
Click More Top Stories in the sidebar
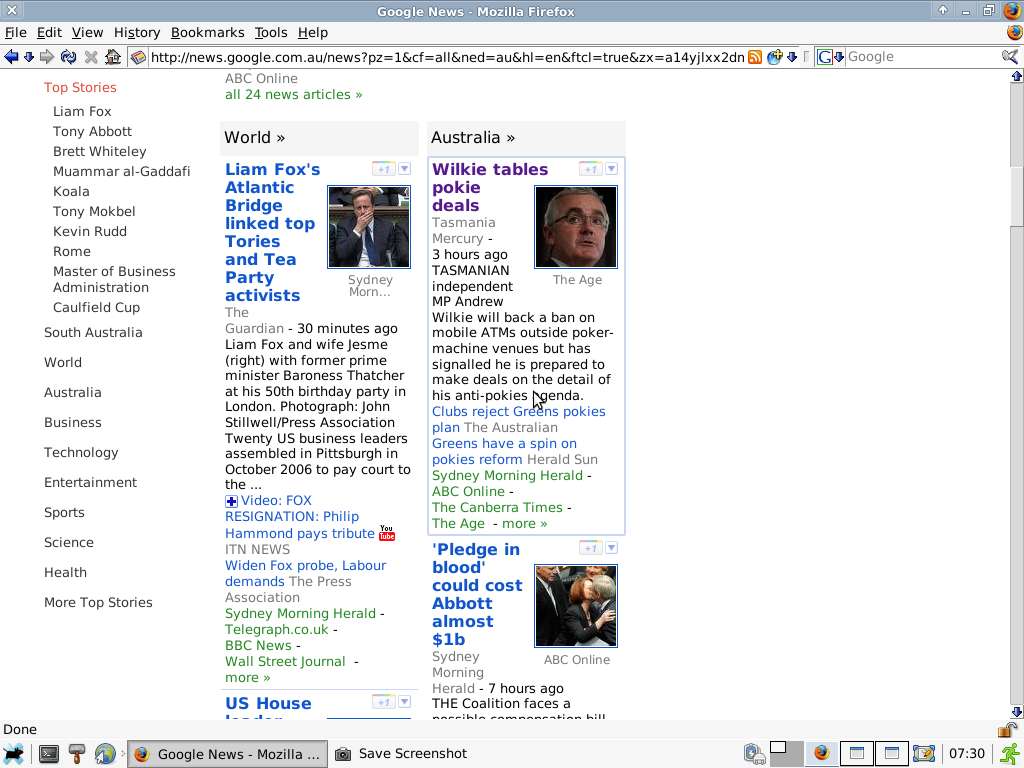pos(98,603)
